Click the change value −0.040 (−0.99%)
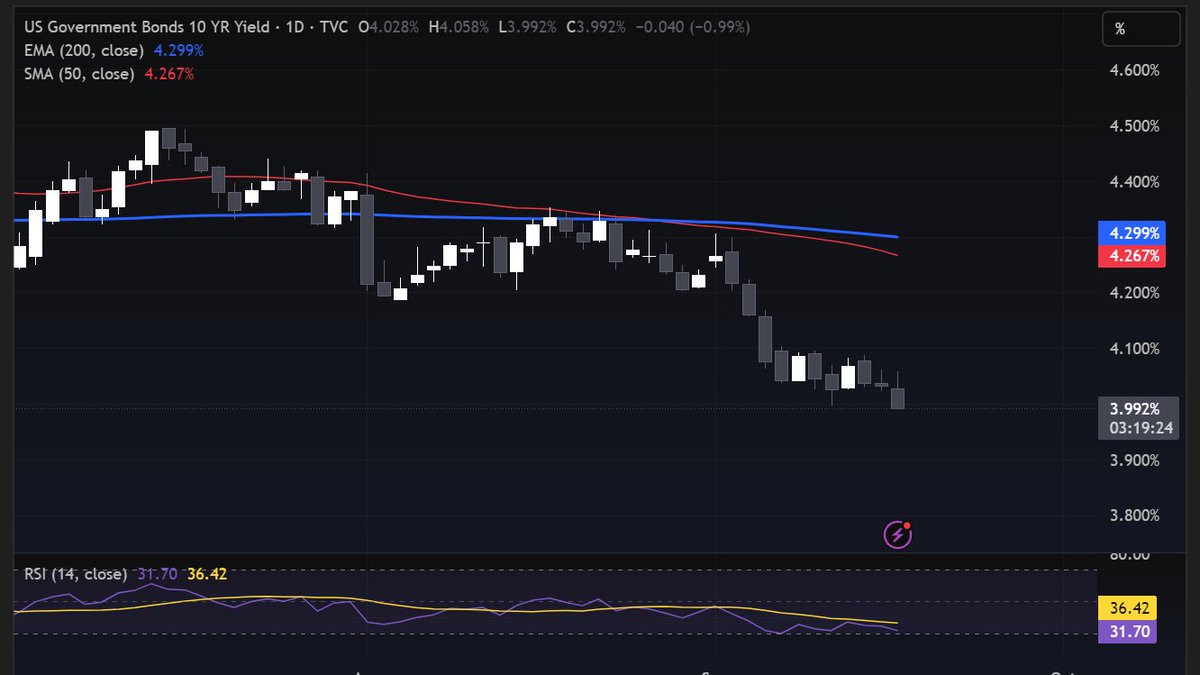Screen dimensions: 1200x675 [693, 28]
